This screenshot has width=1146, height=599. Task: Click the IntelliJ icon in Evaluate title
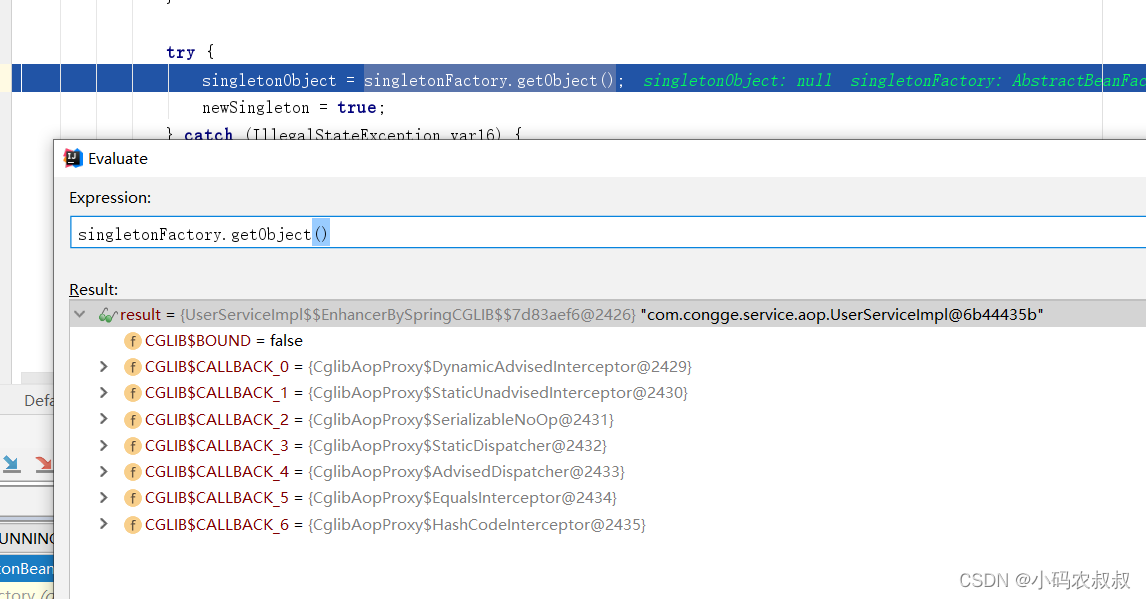[73, 158]
